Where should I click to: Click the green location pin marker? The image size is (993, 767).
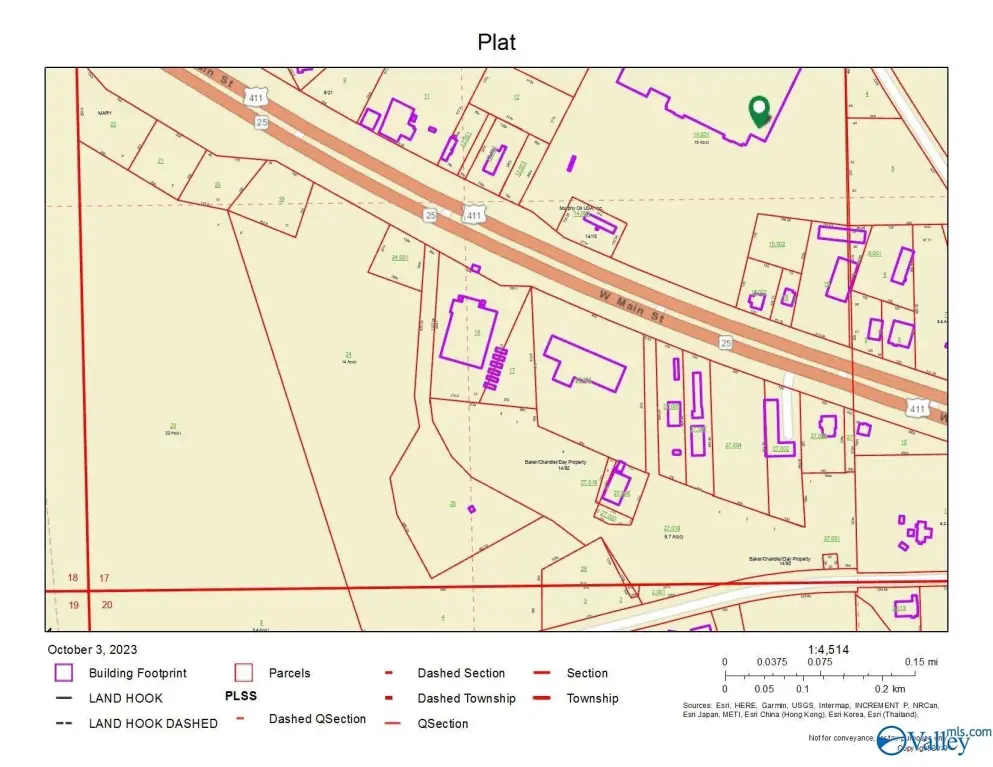point(759,111)
